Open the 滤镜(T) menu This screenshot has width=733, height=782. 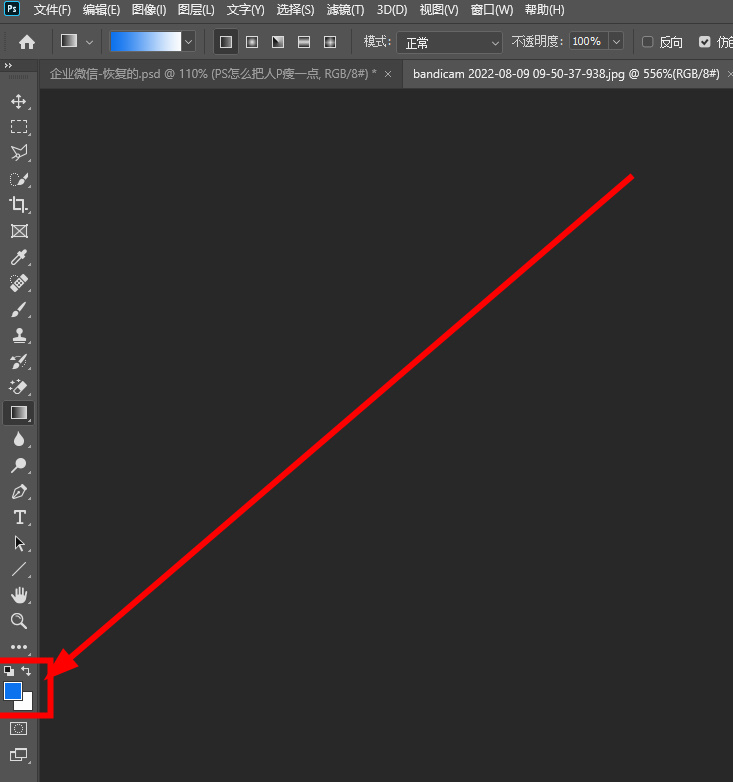click(x=345, y=10)
